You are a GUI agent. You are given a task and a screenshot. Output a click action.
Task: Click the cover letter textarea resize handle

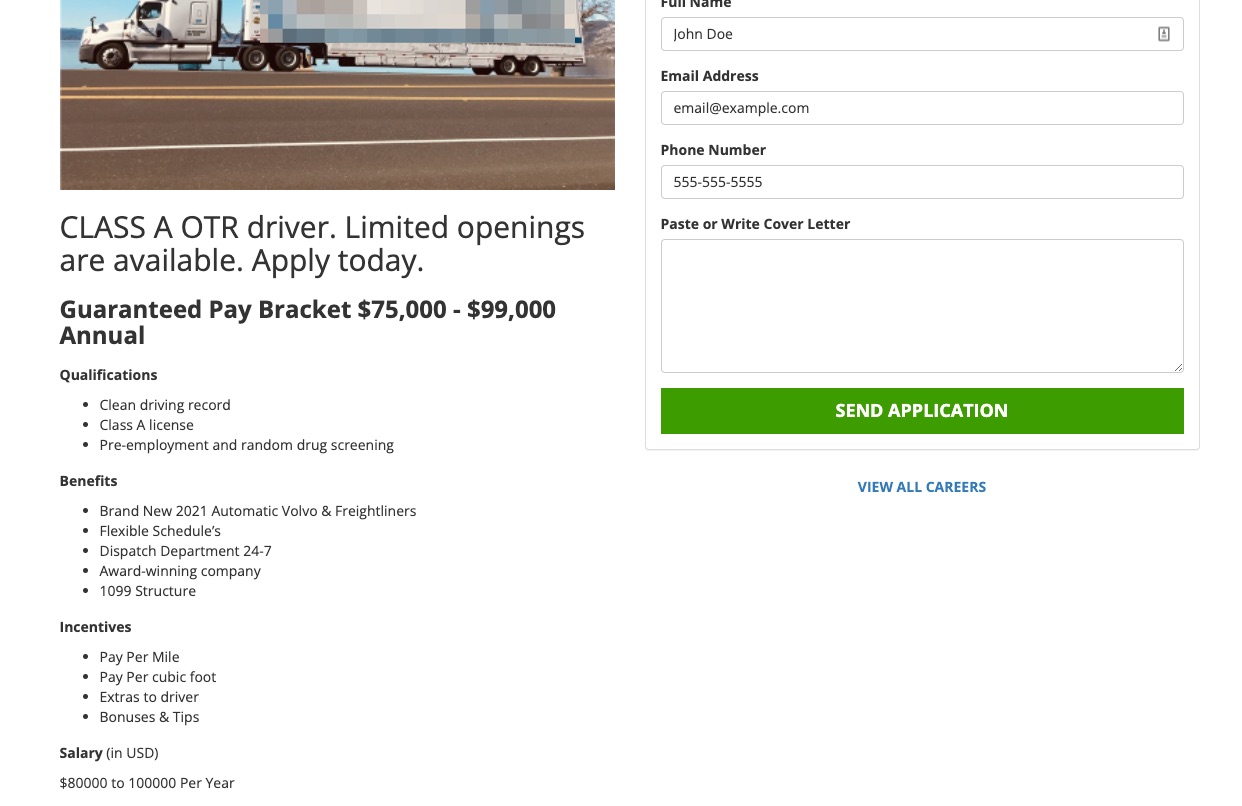coord(1178,367)
